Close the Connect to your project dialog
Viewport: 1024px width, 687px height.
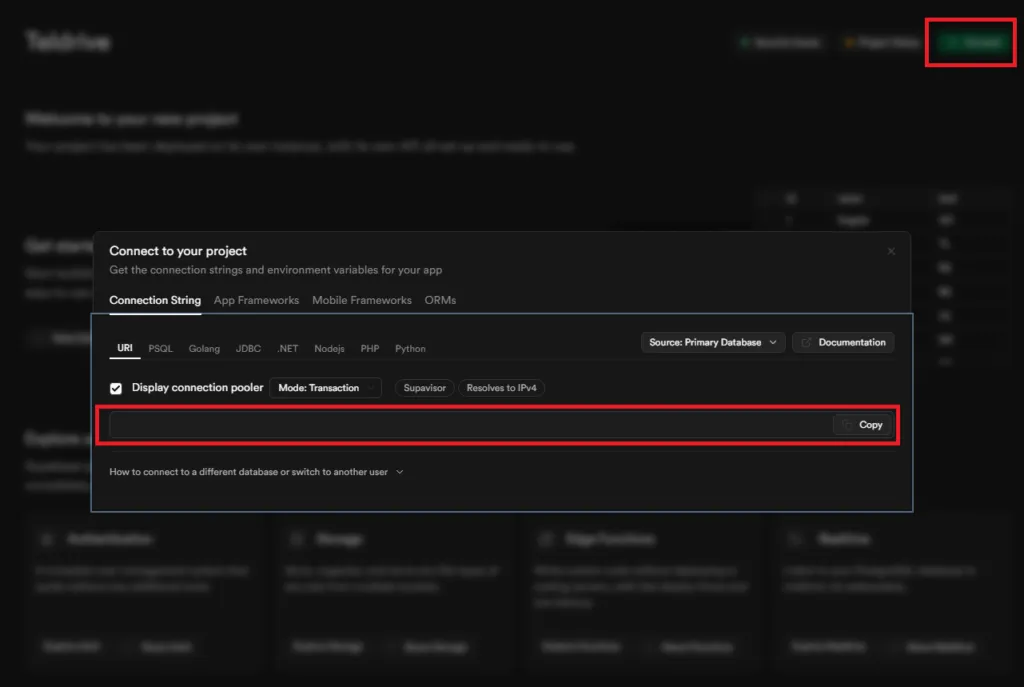click(x=891, y=252)
